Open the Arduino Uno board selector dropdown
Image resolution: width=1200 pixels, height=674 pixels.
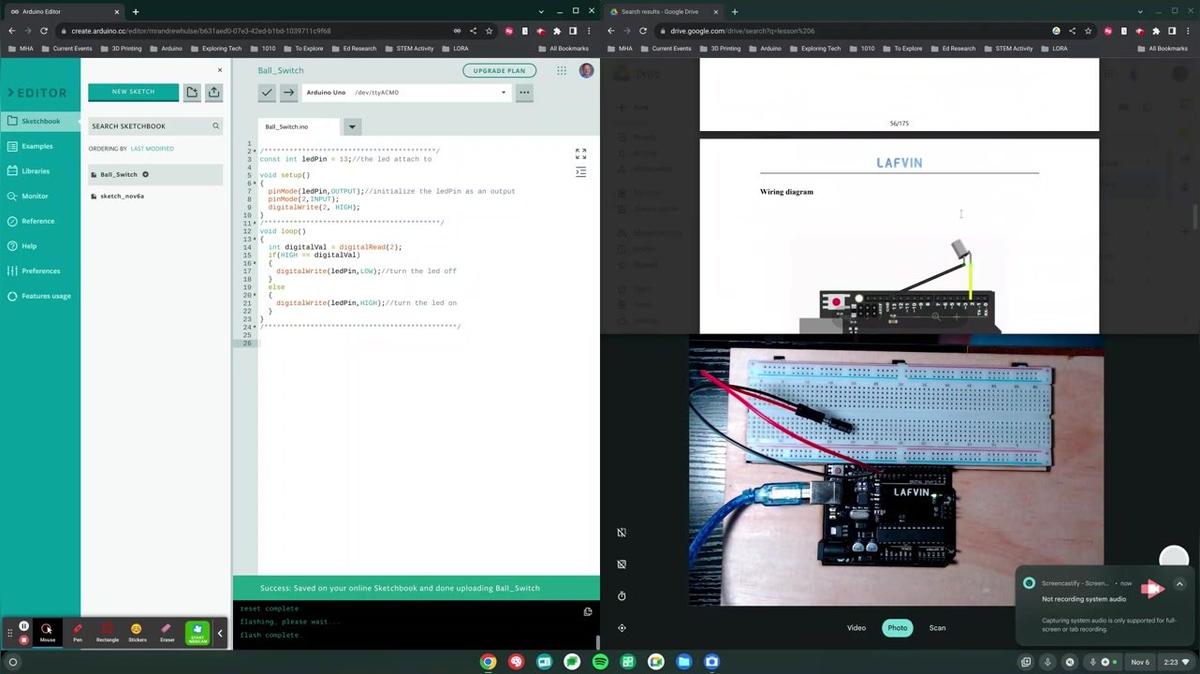406,92
